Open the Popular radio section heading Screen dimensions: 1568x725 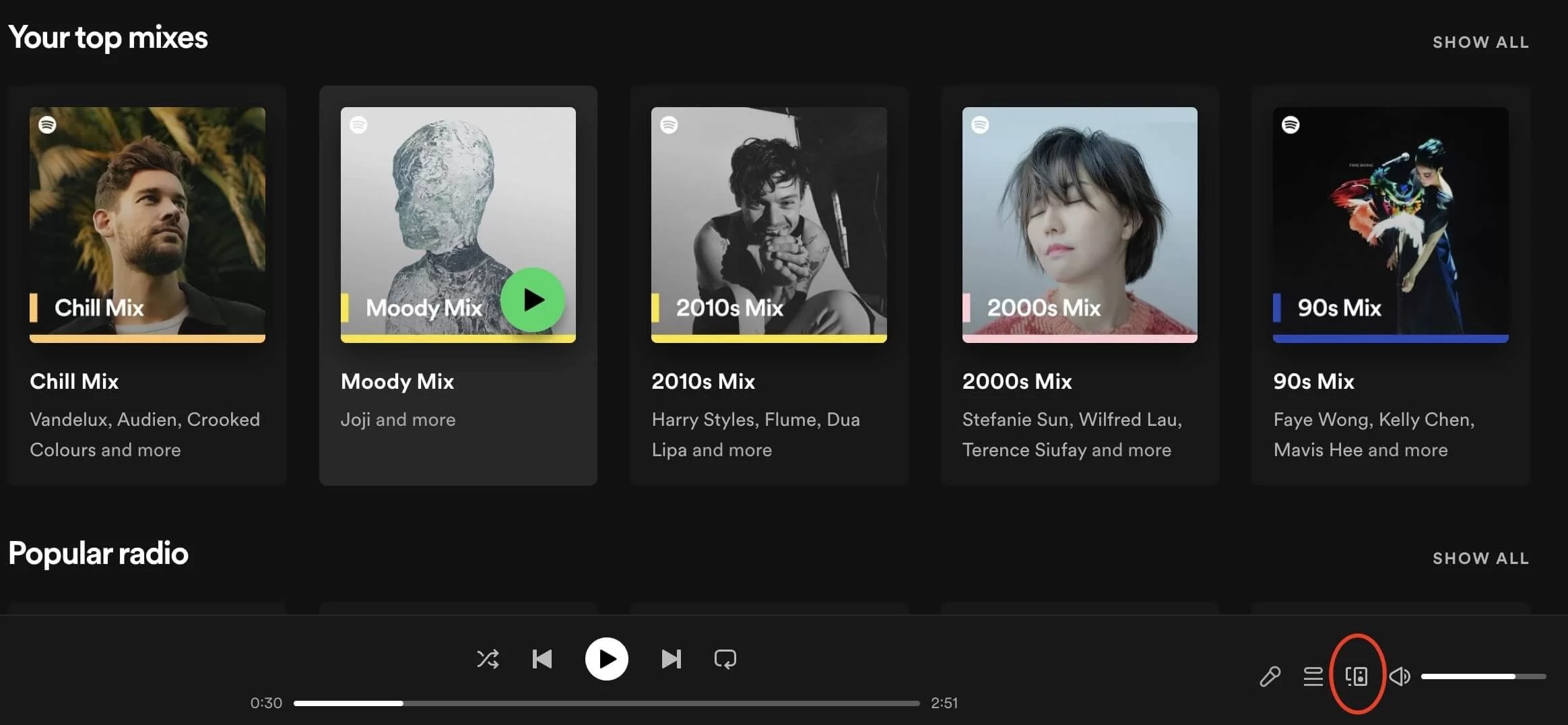pyautogui.click(x=98, y=553)
